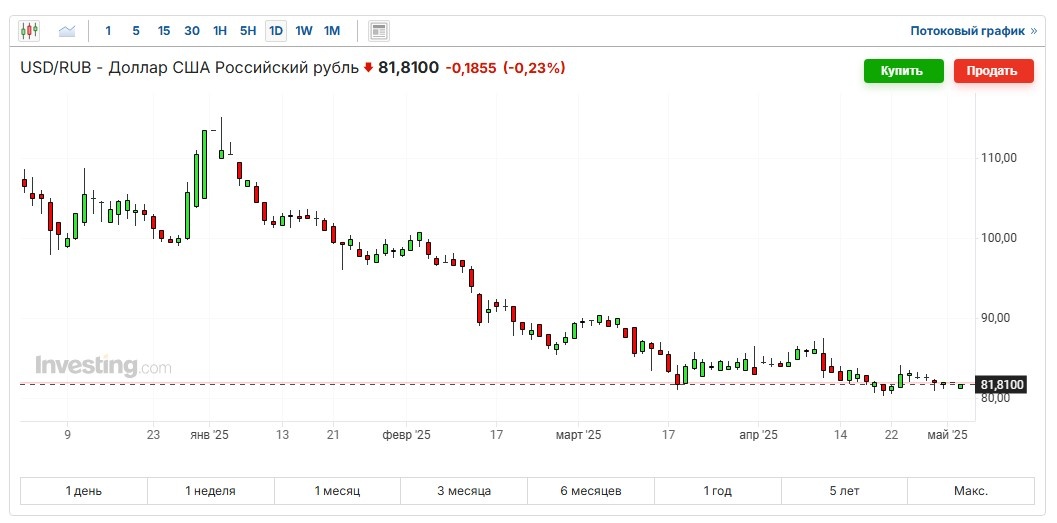Select the 5 minute interval
Screen dimensions: 1057x523
pos(136,31)
